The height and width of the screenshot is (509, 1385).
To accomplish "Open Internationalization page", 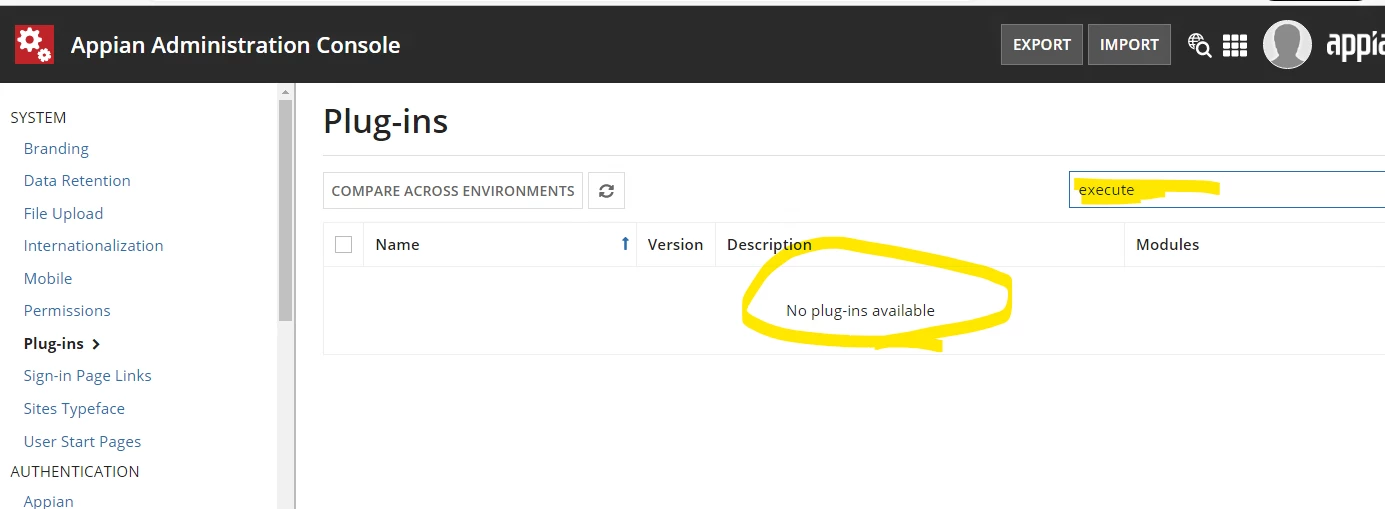I will [x=93, y=245].
